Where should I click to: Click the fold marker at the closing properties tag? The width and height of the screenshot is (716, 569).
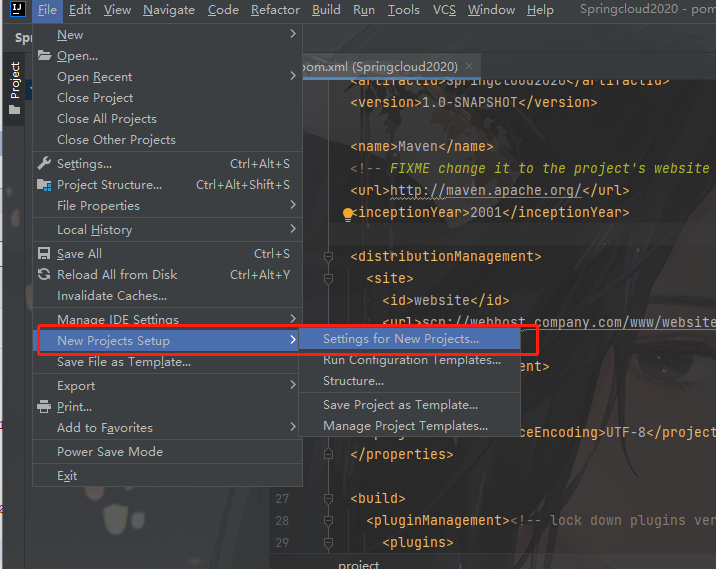click(x=328, y=454)
